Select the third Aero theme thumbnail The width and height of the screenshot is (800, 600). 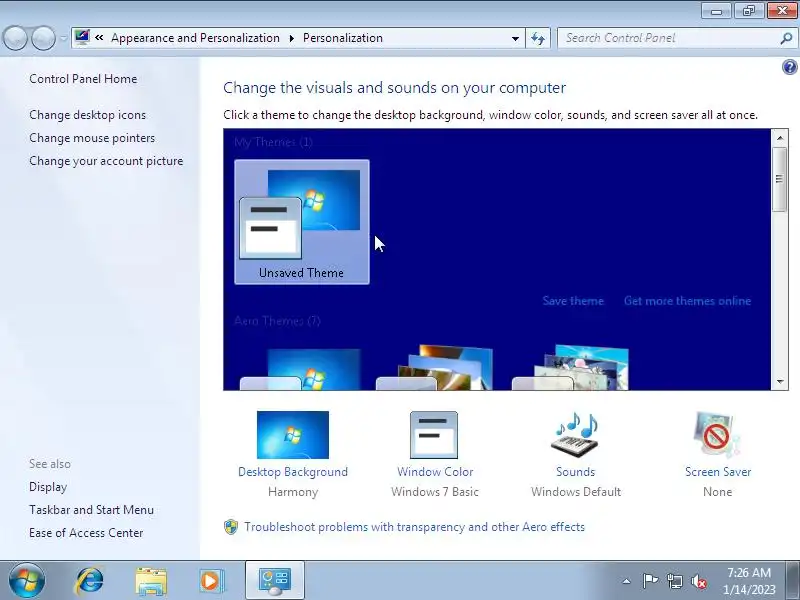tap(570, 368)
